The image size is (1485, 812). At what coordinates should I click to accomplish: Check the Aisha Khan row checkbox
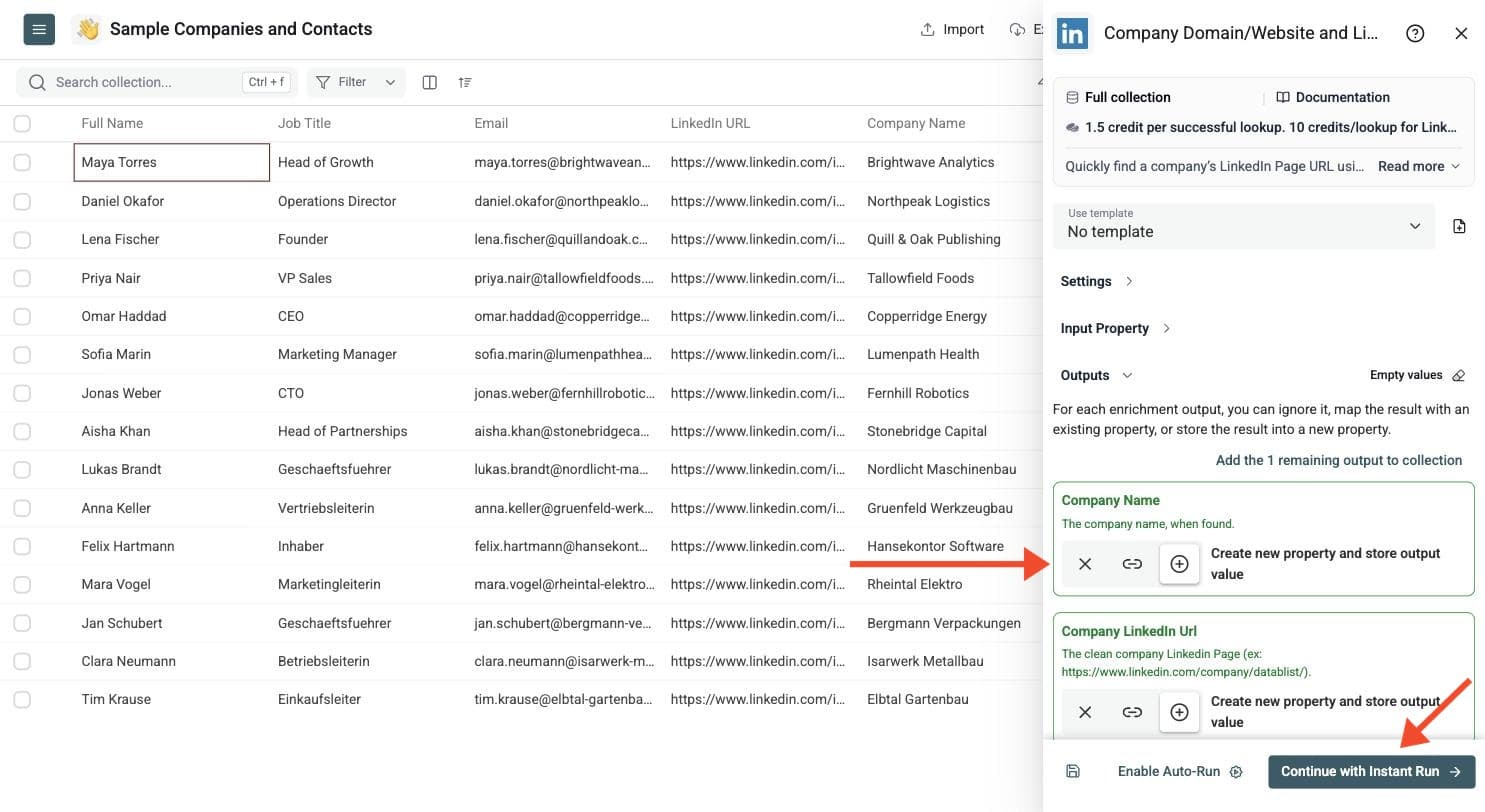(22, 431)
